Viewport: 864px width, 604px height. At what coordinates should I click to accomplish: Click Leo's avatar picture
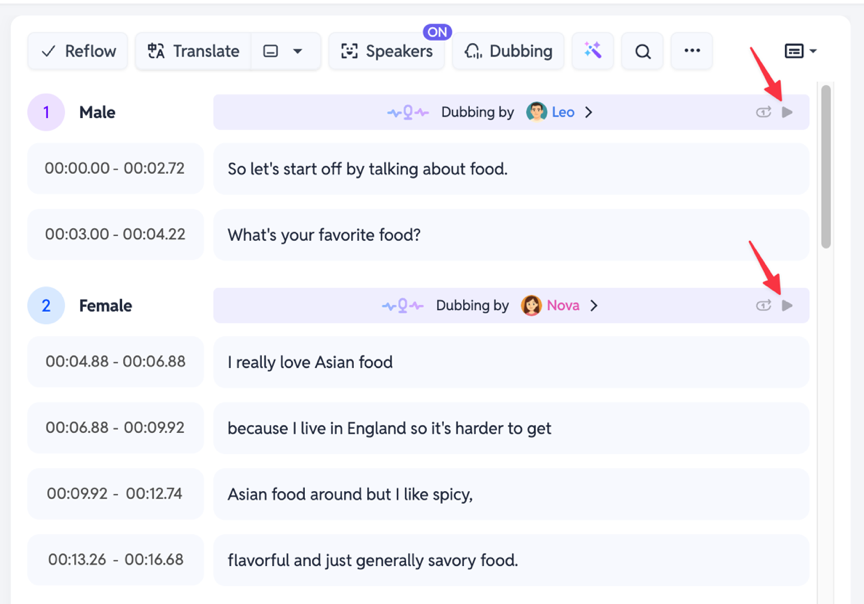[x=536, y=112]
